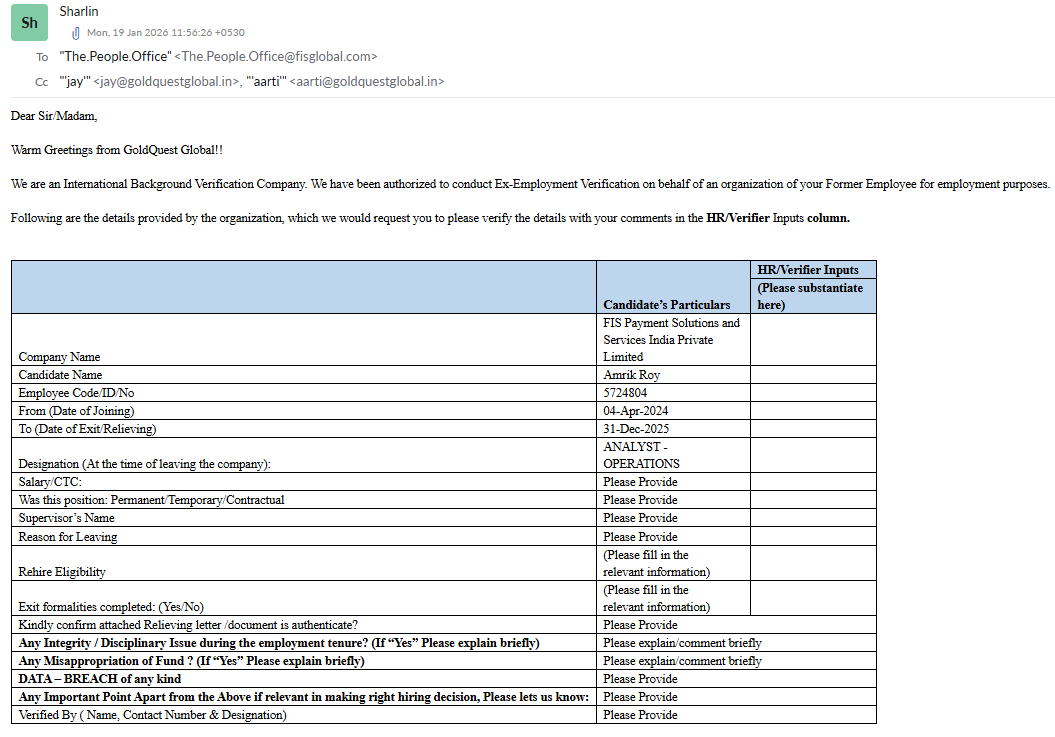Click the email timestamp Mon, 19 Jan 2026
The image size is (1055, 737).
pyautogui.click(x=166, y=32)
